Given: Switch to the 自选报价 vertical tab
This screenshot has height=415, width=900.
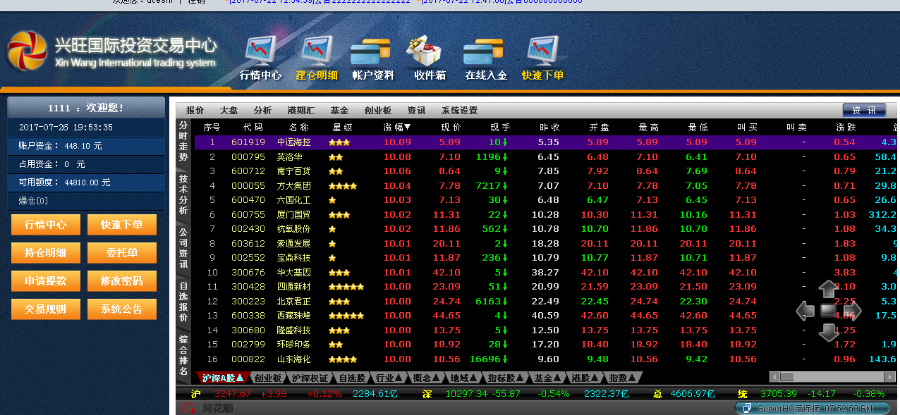Looking at the screenshot, I should click(x=183, y=301).
